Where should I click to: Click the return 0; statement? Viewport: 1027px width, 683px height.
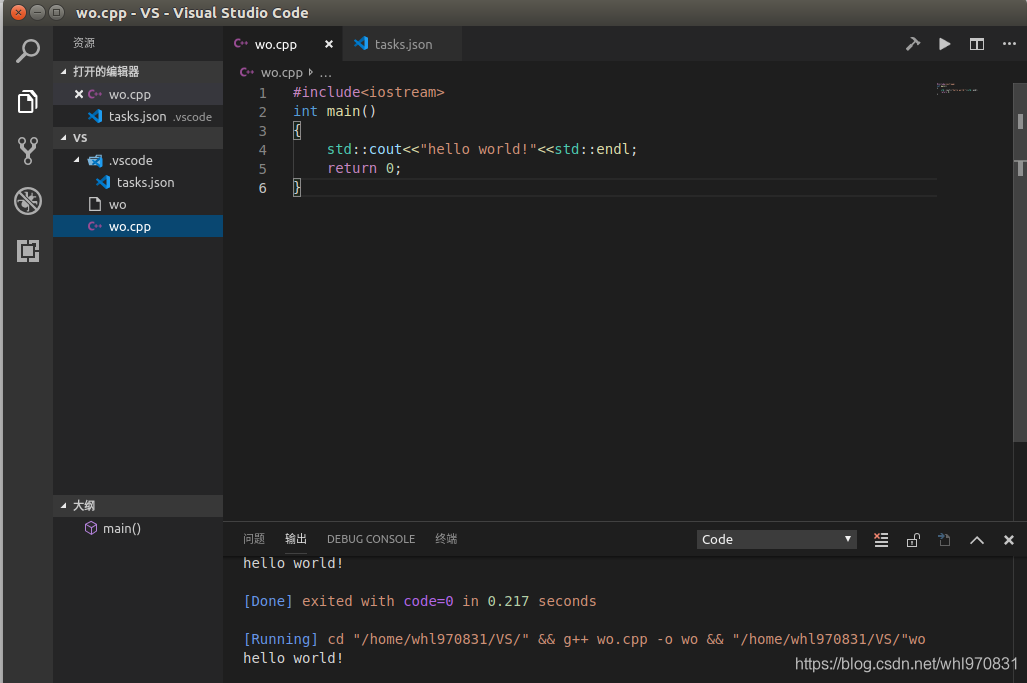point(364,168)
